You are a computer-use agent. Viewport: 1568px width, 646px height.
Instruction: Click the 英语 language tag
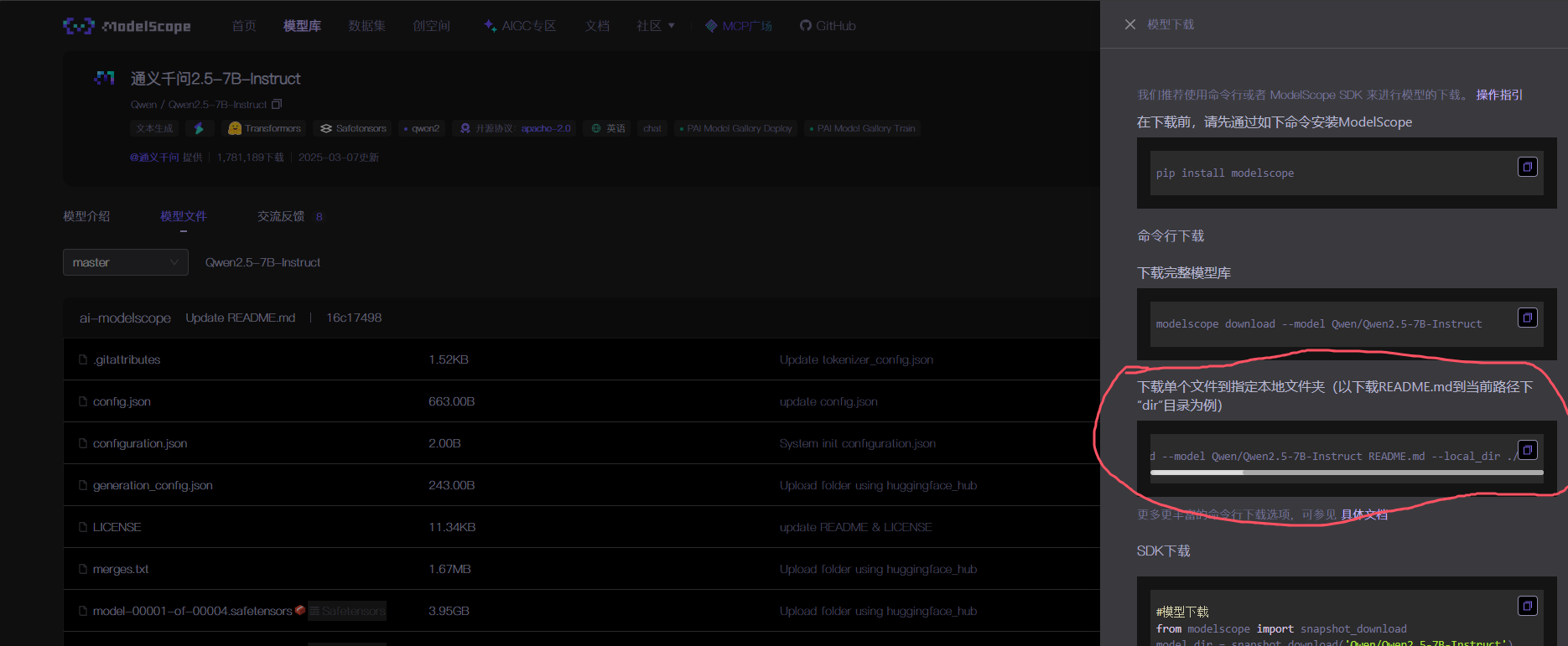pyautogui.click(x=608, y=128)
